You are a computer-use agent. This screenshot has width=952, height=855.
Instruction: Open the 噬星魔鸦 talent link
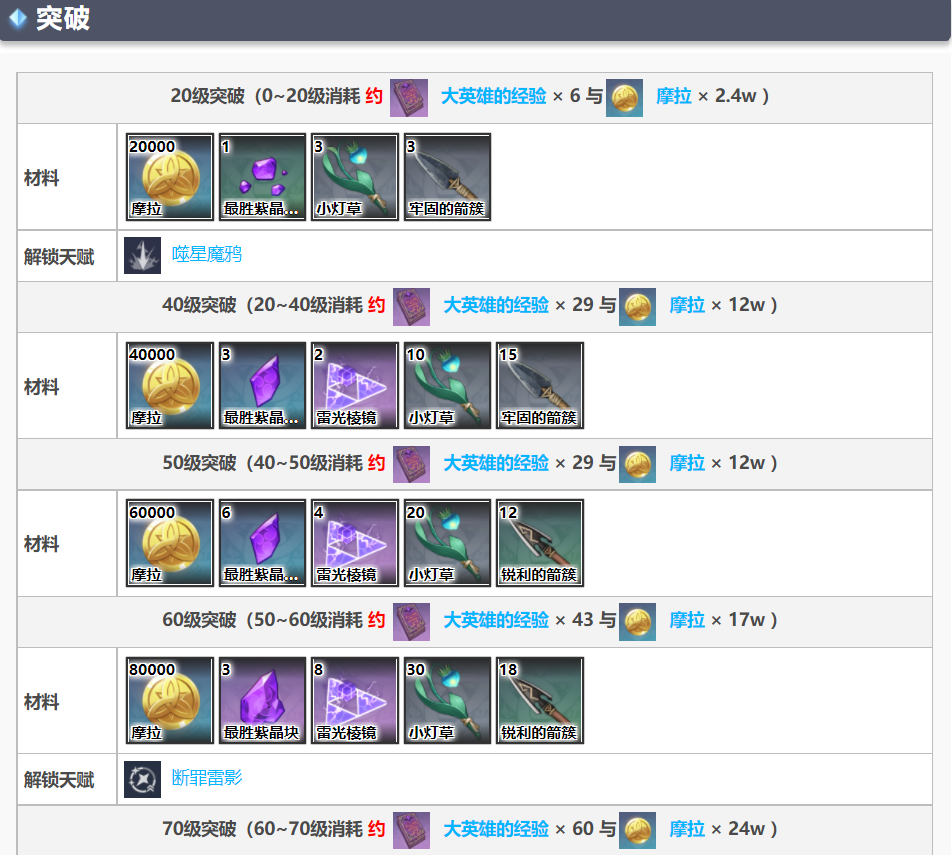coord(206,254)
